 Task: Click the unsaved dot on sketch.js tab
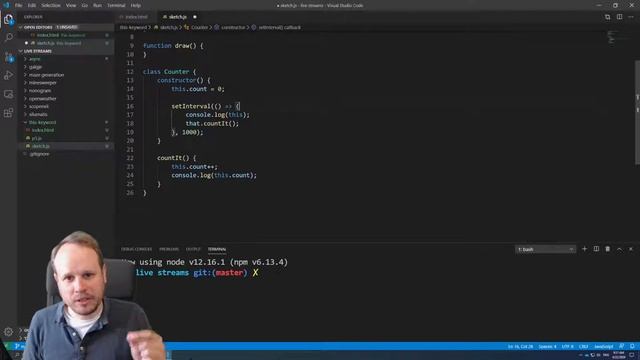pyautogui.click(x=195, y=17)
